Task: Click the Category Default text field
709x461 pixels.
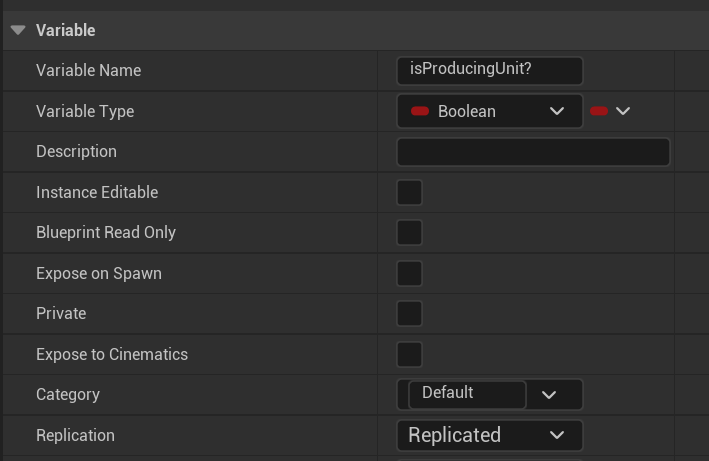Action: tap(466, 394)
